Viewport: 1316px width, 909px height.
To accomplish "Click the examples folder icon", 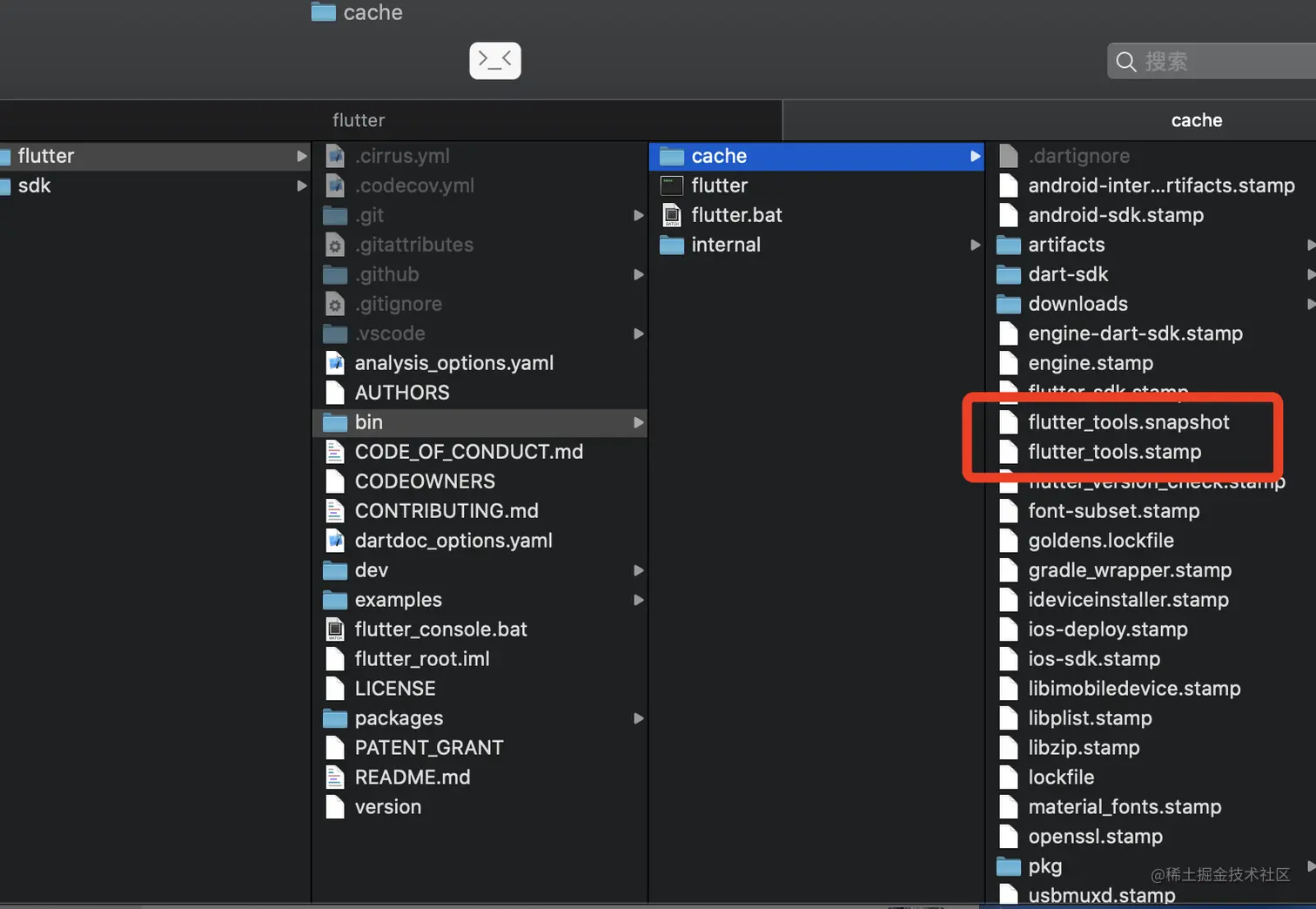I will pyautogui.click(x=335, y=600).
